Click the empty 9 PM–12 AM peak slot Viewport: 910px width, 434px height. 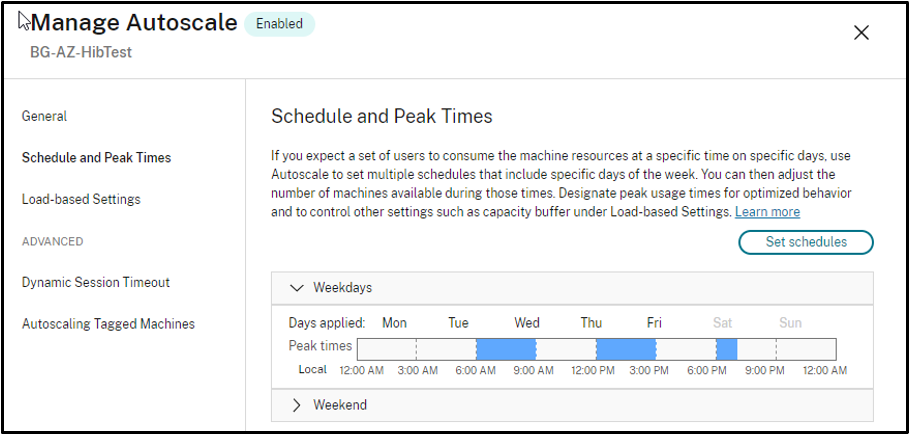pos(806,349)
